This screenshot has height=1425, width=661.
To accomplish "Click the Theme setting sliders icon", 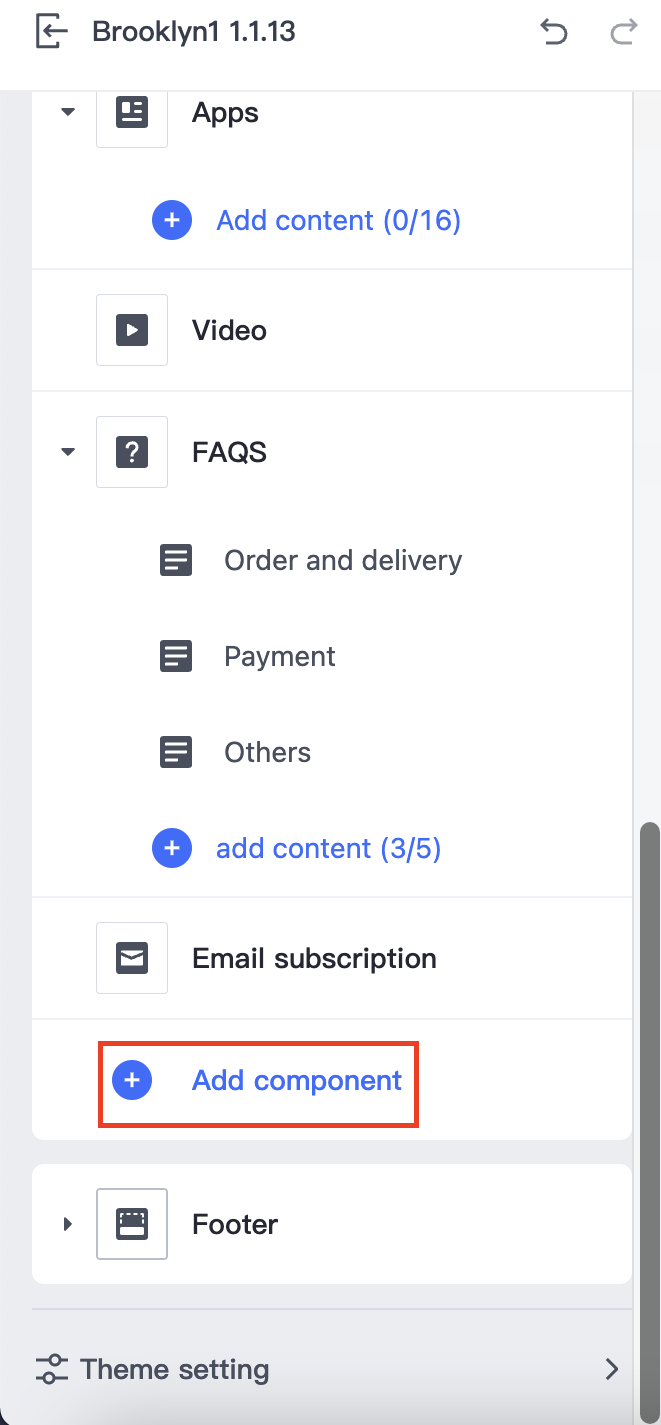I will (51, 1369).
